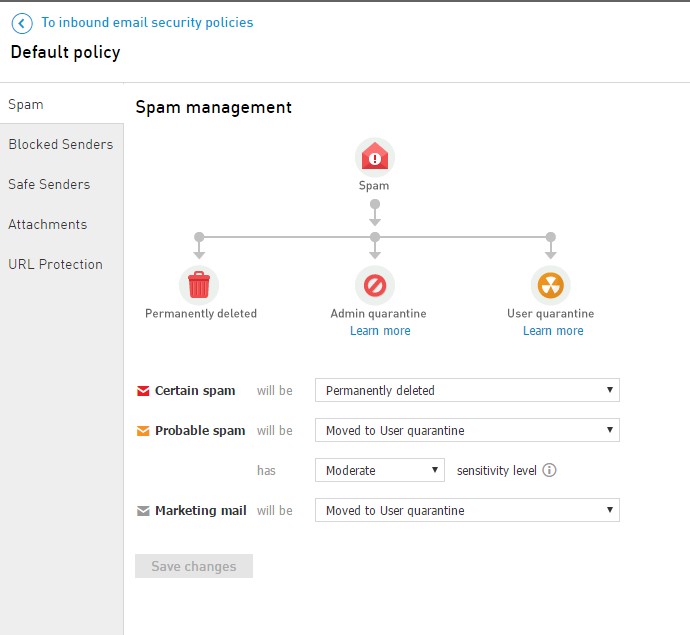Click the User quarantine orange icon

(551, 285)
